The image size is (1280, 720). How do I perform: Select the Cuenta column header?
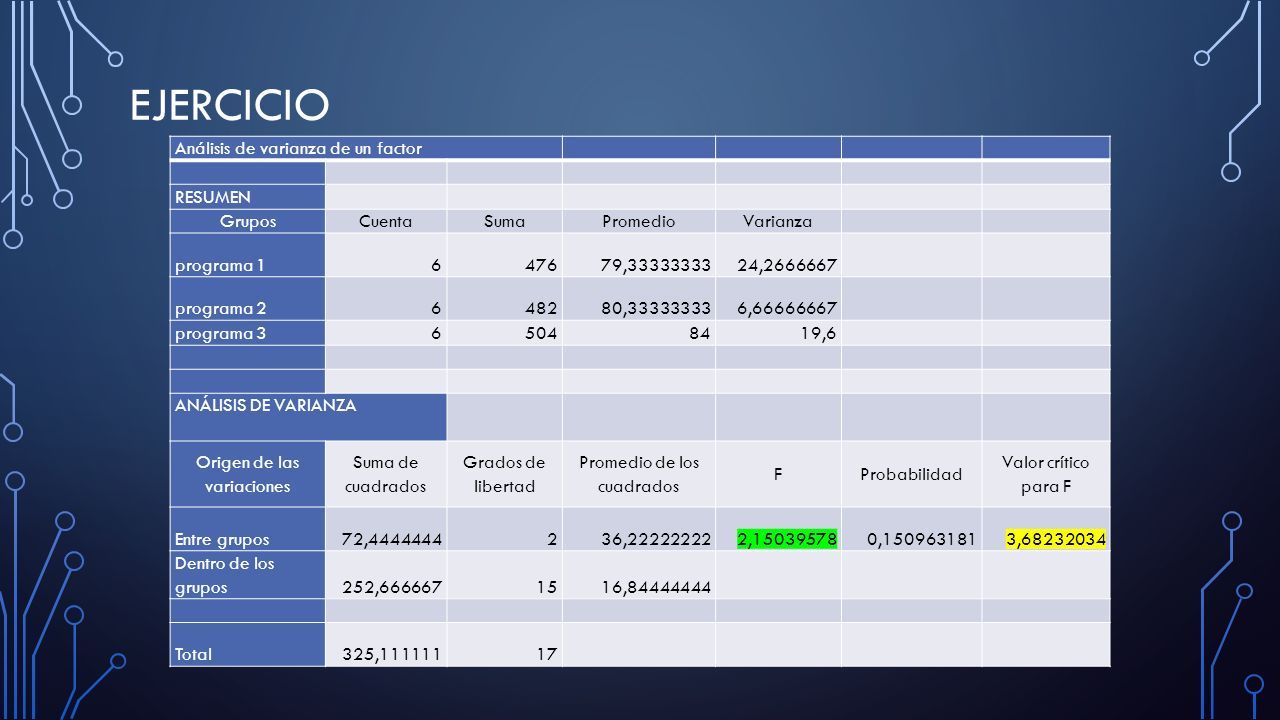pyautogui.click(x=385, y=221)
